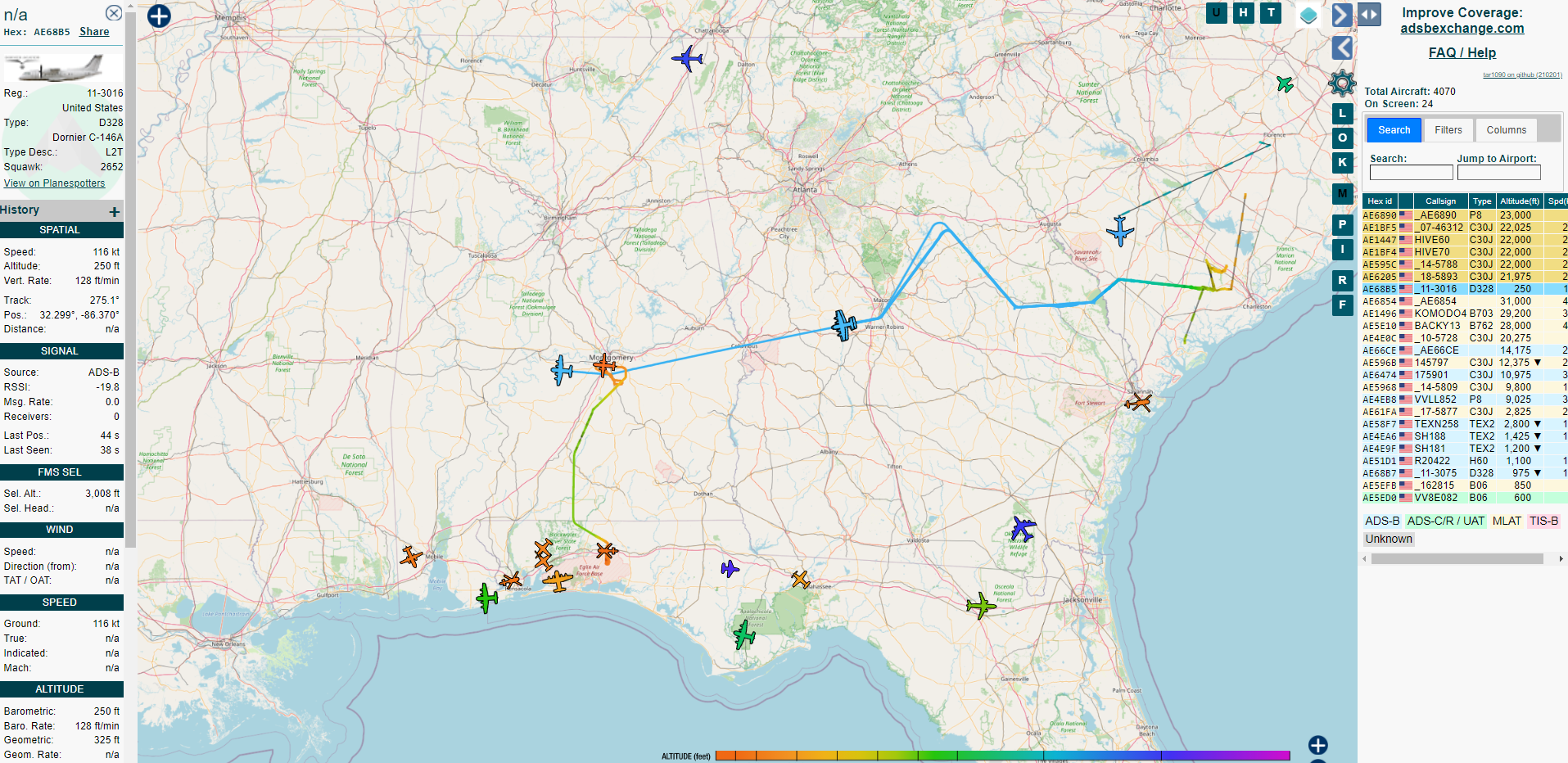Open the Columns tab
The width and height of the screenshot is (1568, 763).
[1506, 130]
